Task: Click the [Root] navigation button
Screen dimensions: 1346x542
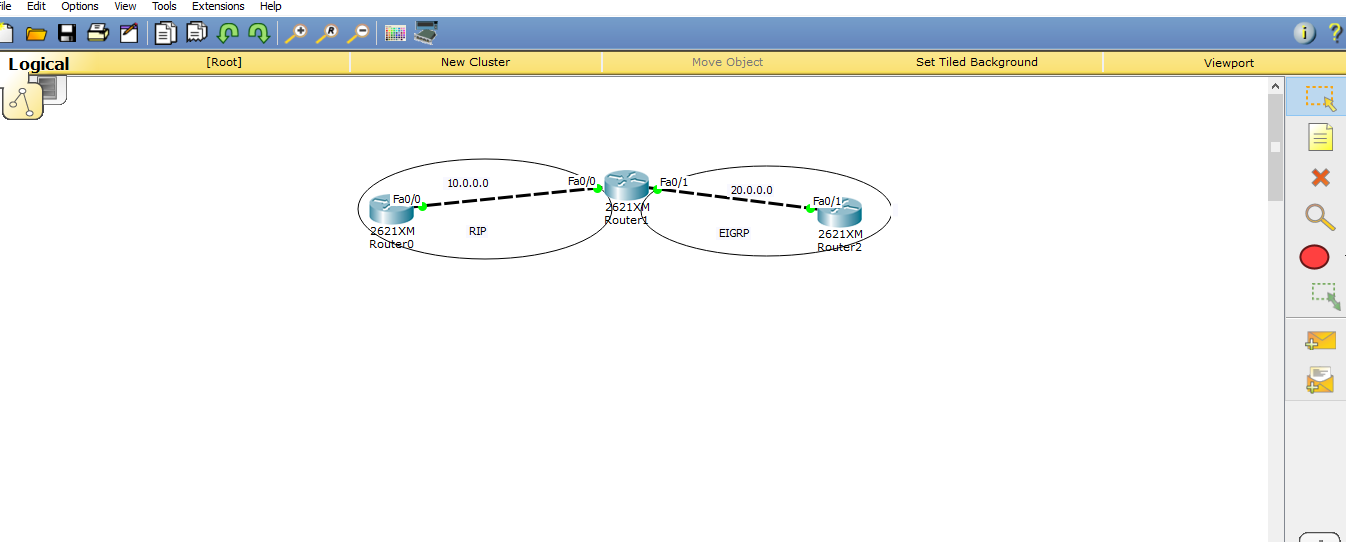Action: tap(224, 62)
